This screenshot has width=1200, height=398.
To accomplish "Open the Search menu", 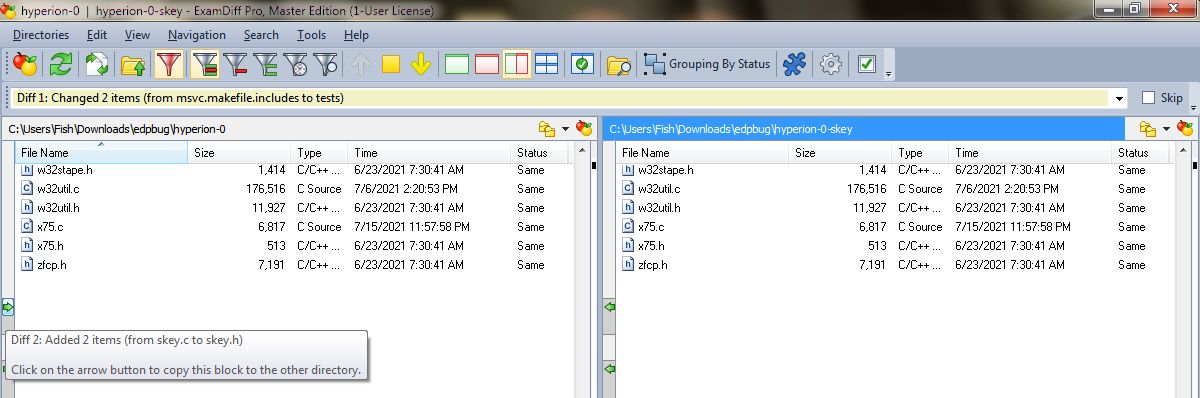I will coord(261,35).
